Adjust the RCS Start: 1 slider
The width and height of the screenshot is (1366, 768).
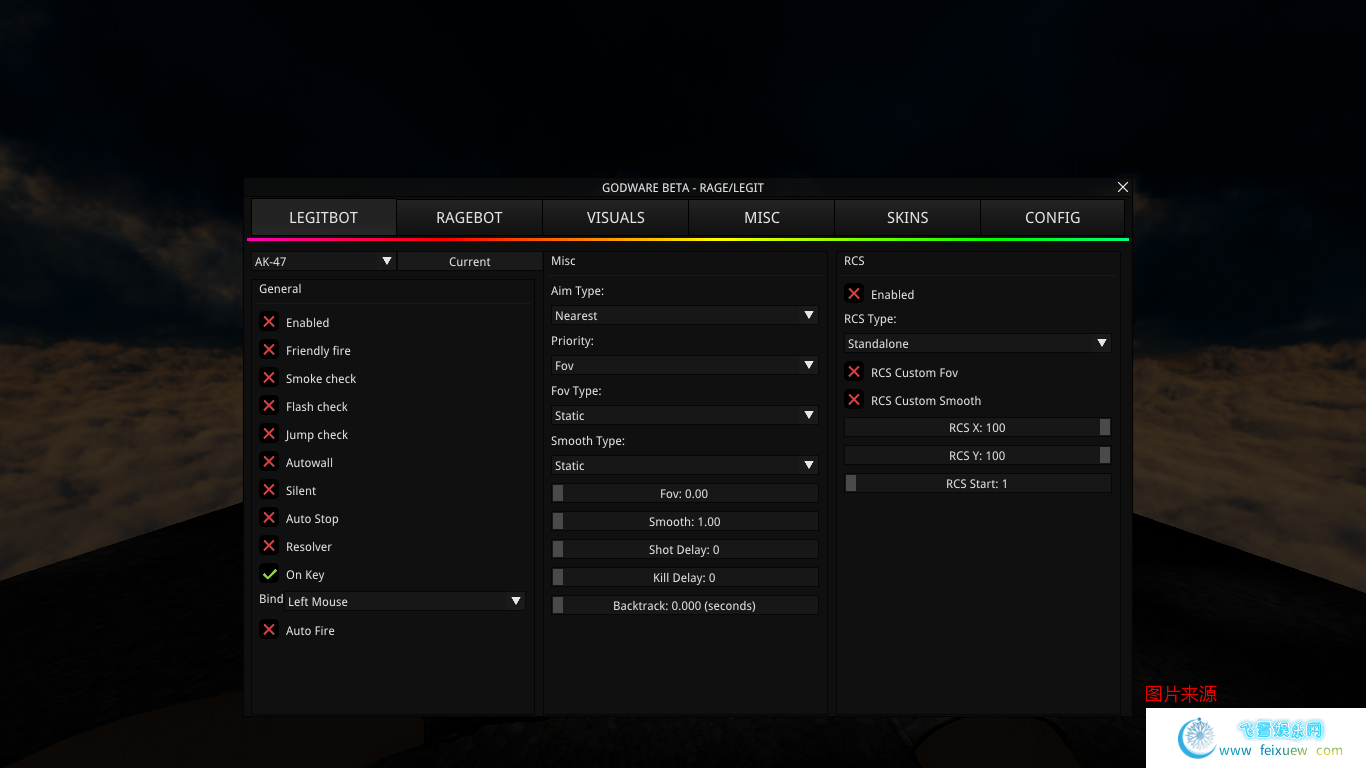click(x=978, y=483)
